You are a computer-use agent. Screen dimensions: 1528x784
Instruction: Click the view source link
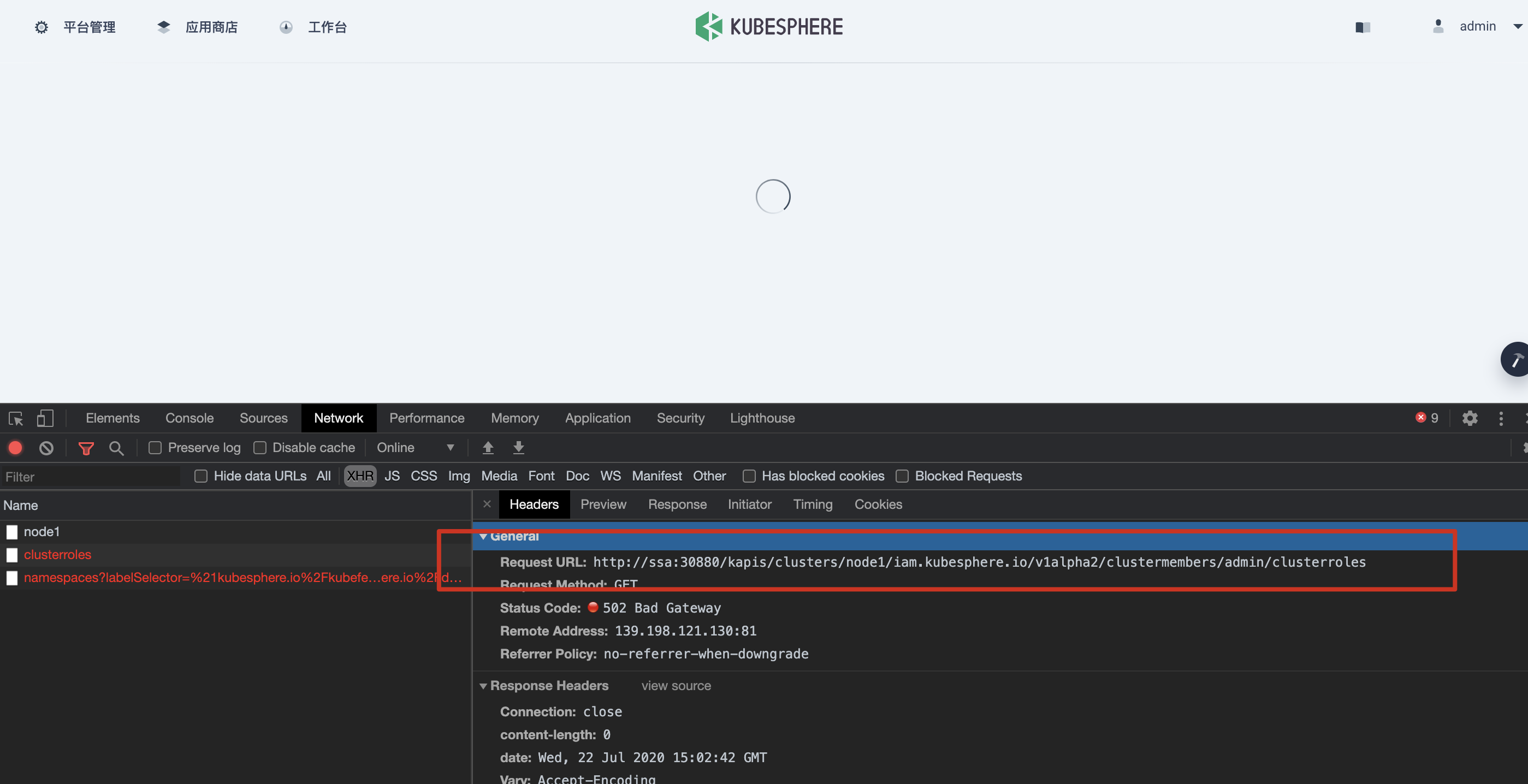[676, 686]
